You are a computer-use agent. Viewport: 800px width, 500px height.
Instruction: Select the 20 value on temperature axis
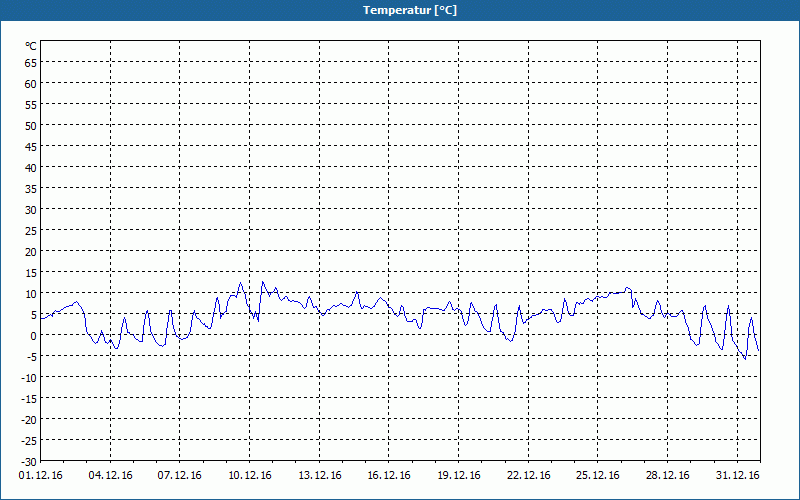coord(31,252)
